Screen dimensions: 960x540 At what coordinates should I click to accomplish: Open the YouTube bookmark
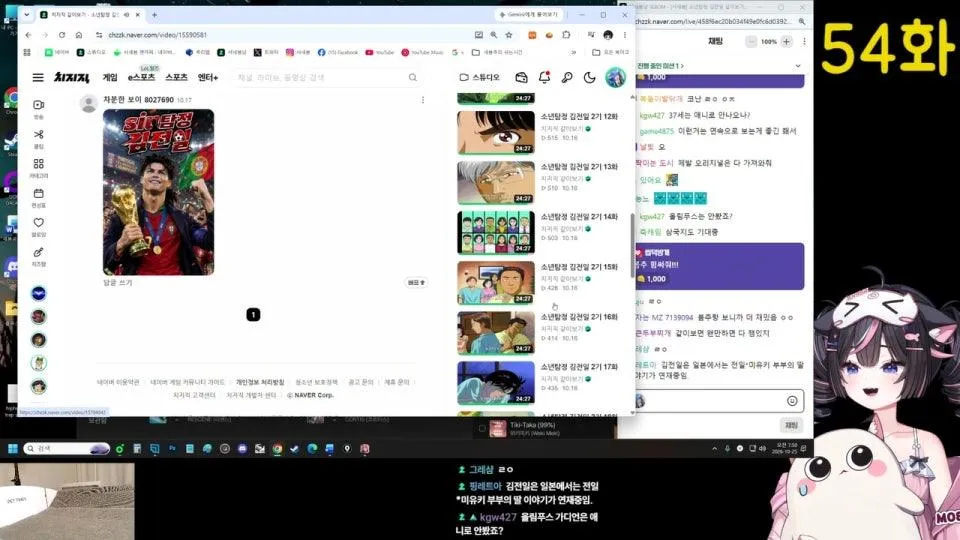[x=380, y=53]
